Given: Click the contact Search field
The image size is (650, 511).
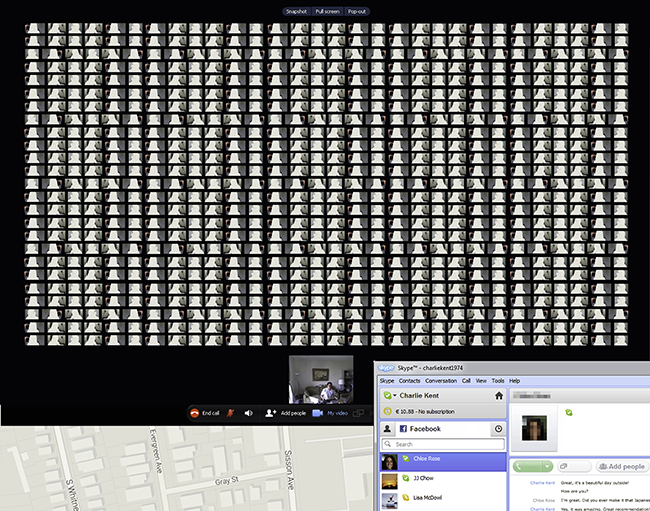Looking at the screenshot, I should tap(440, 444).
